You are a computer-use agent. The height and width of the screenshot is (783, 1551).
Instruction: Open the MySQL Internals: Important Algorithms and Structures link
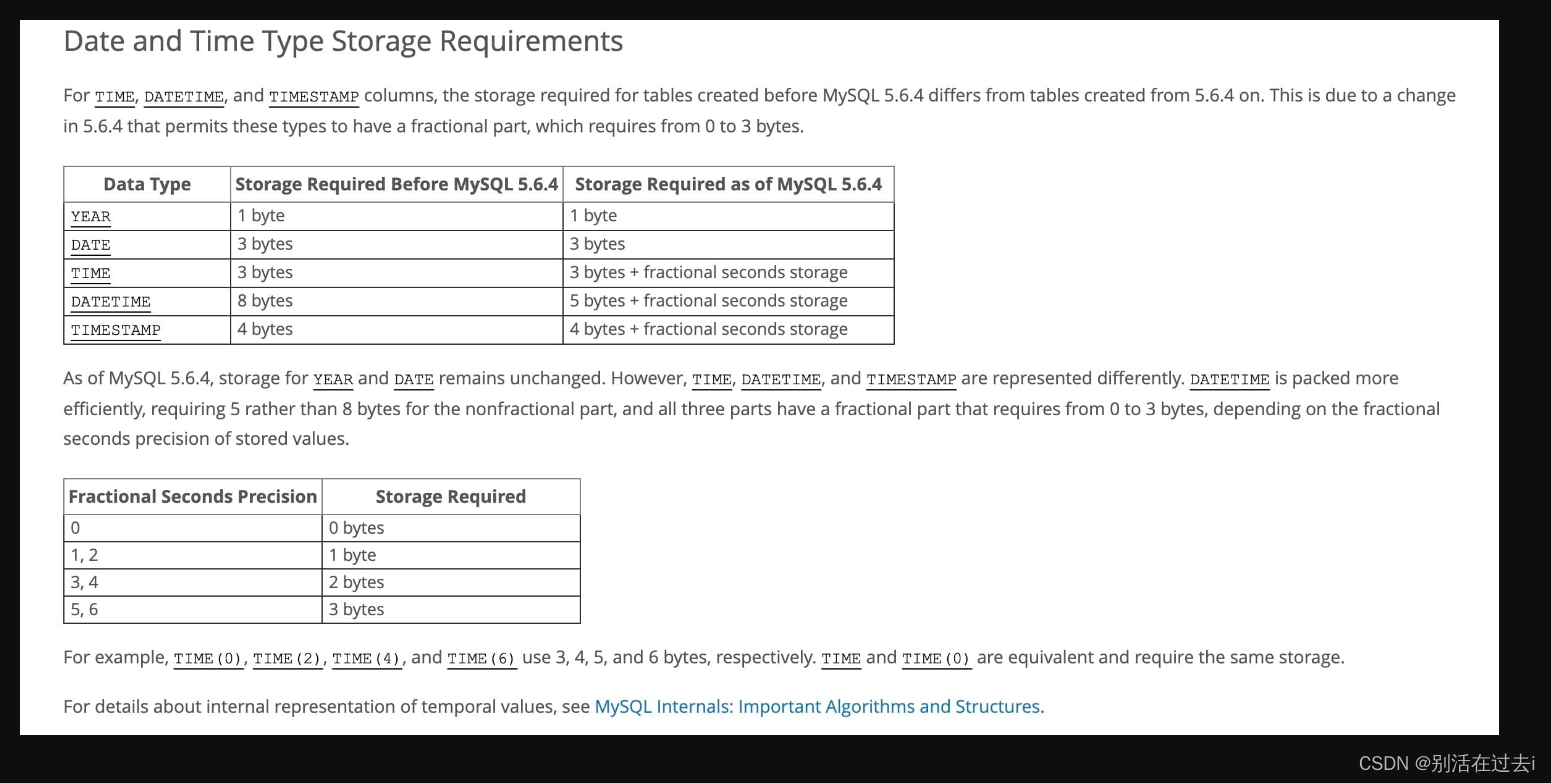click(x=817, y=706)
